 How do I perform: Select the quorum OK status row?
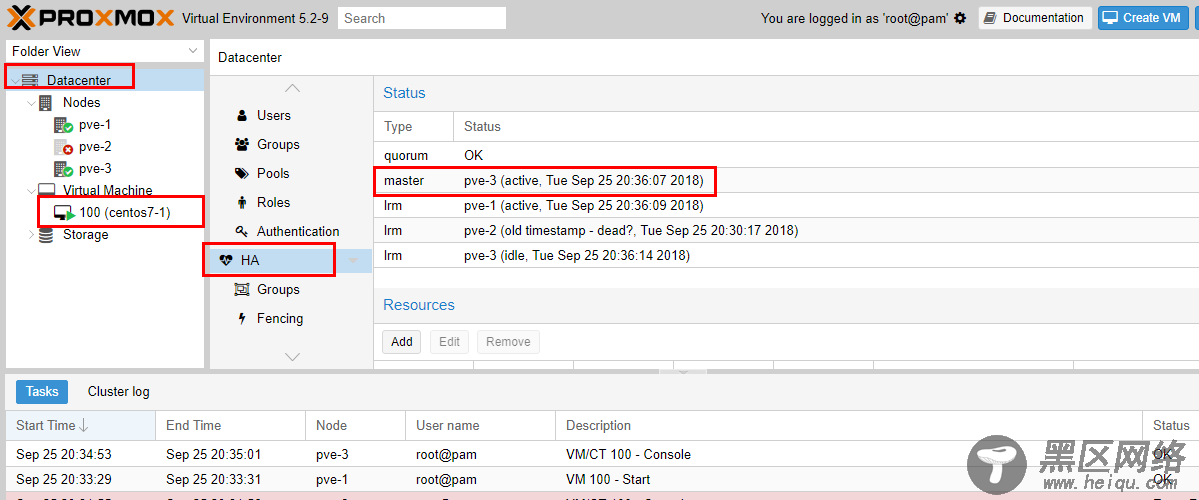tap(786, 155)
